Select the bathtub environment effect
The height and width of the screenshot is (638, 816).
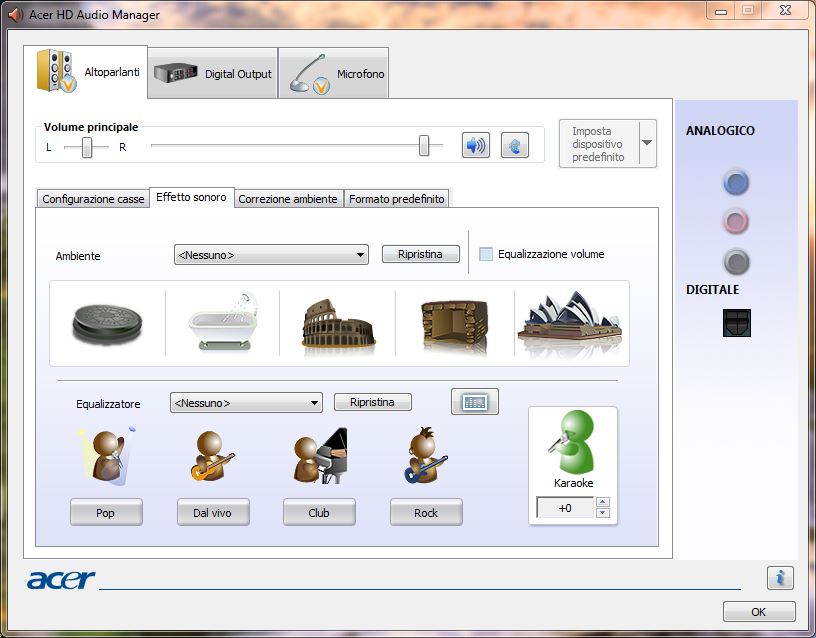point(223,322)
